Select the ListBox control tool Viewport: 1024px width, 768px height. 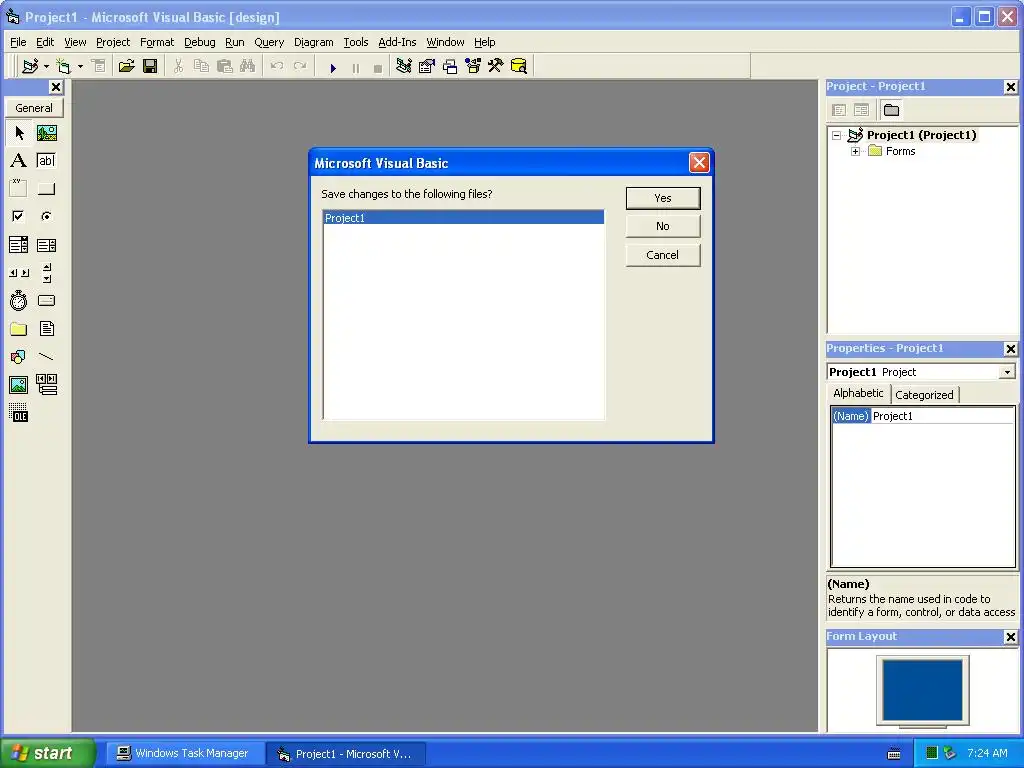coord(46,245)
